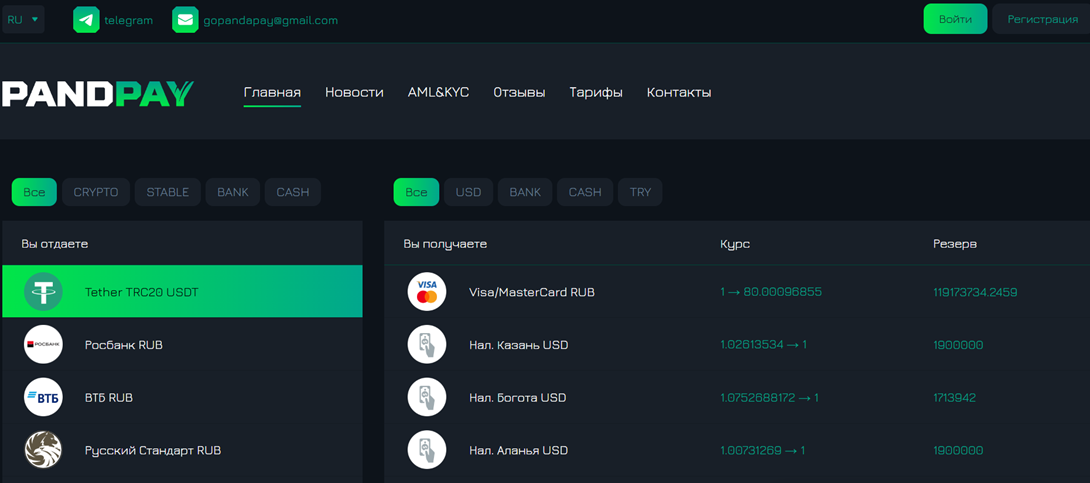The height and width of the screenshot is (483, 1090).
Task: Select Русский Стандарт RUB row
Action: pyautogui.click(x=182, y=450)
